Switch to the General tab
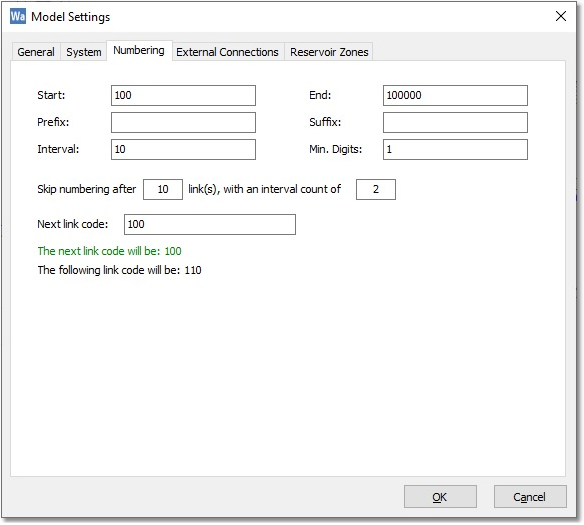 [x=36, y=52]
